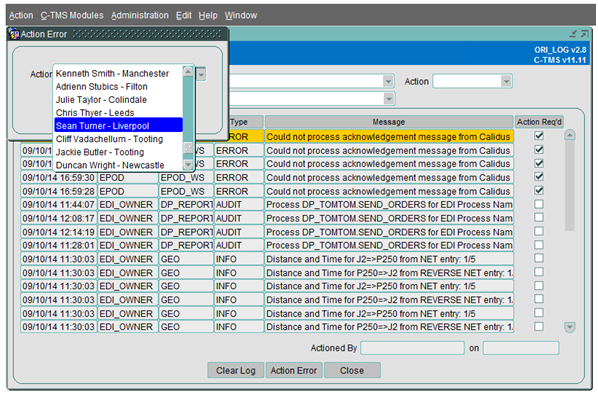The image size is (598, 395).
Task: Check Action Req'd for 11:28:01 EDI_OWNER row
Action: coord(539,245)
